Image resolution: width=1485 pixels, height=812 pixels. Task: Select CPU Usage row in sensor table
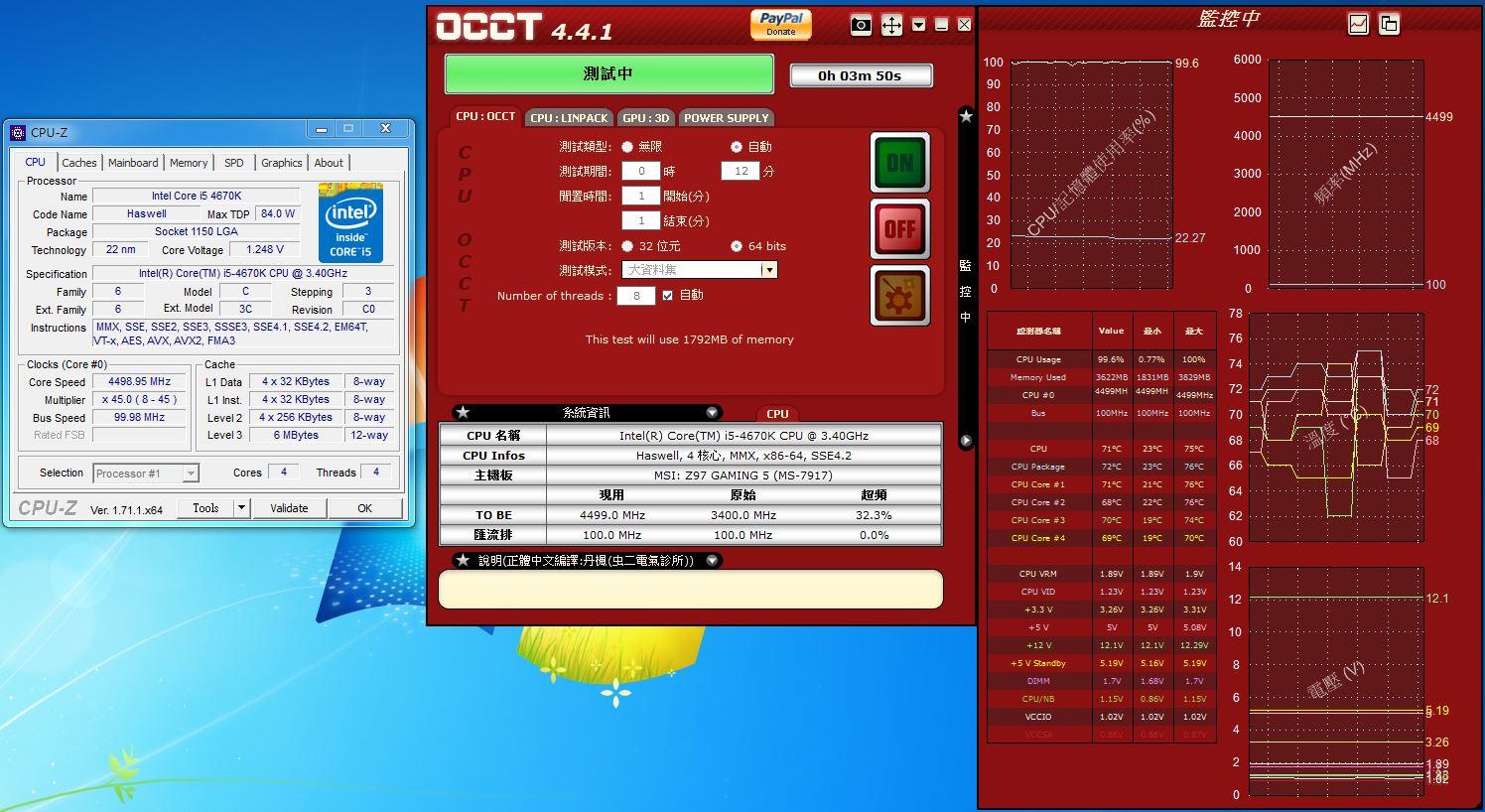click(x=1102, y=359)
